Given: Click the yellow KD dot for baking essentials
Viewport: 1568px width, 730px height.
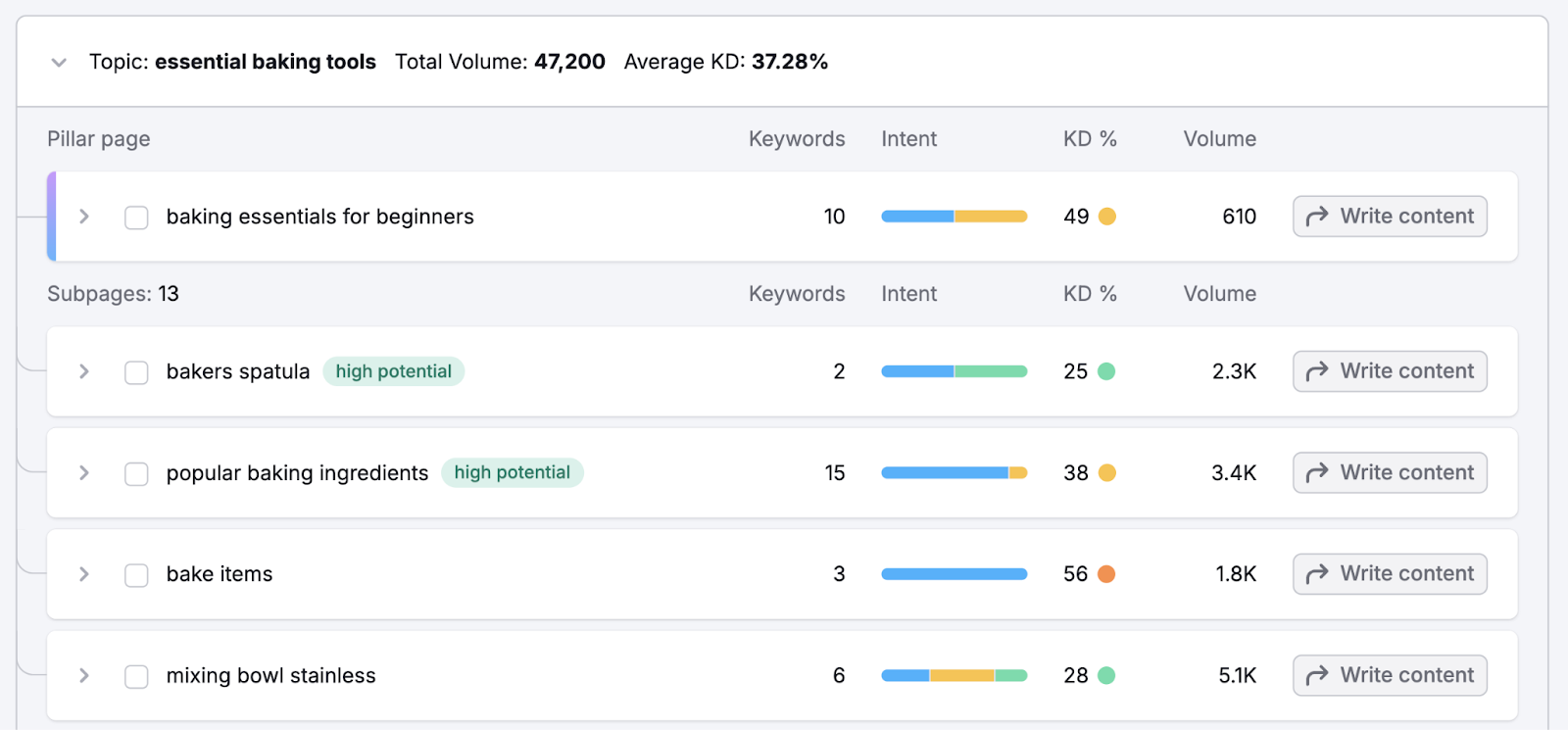Looking at the screenshot, I should [x=1106, y=217].
